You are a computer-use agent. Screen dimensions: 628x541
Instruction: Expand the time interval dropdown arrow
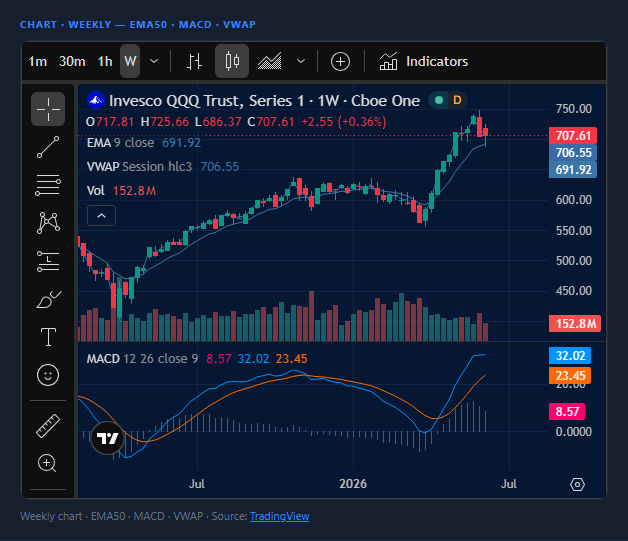[x=154, y=61]
